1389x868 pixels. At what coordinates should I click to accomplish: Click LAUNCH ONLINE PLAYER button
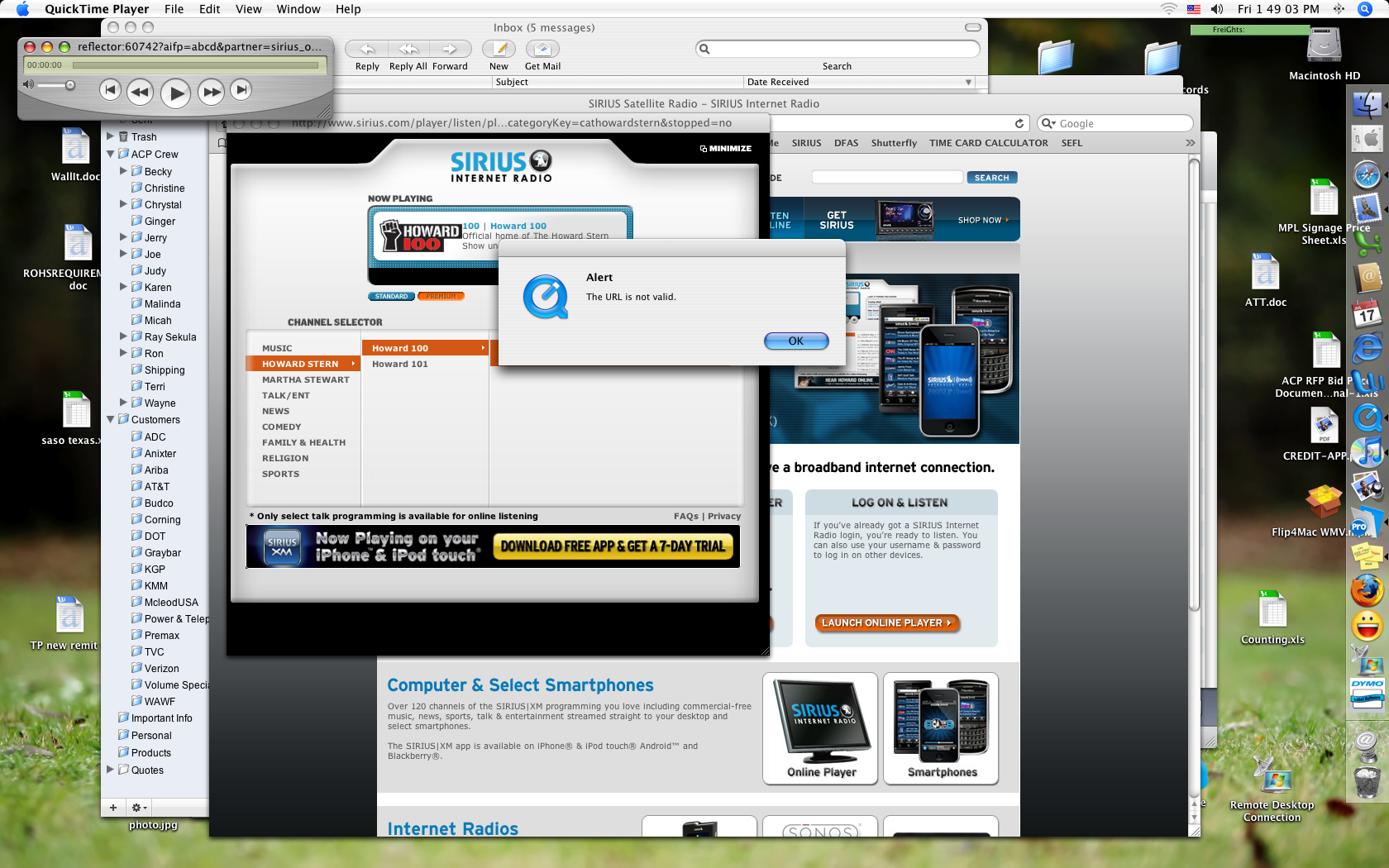tap(887, 623)
